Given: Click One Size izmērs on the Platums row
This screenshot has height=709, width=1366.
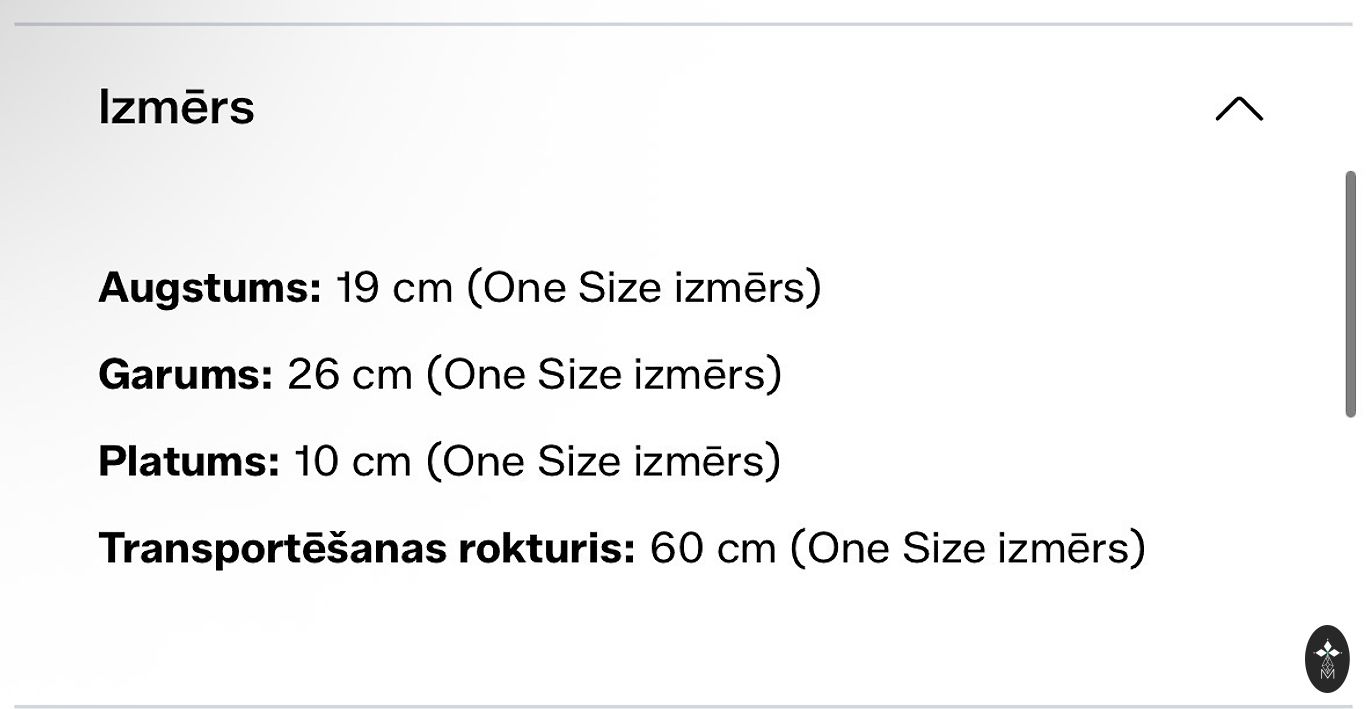Looking at the screenshot, I should [604, 462].
